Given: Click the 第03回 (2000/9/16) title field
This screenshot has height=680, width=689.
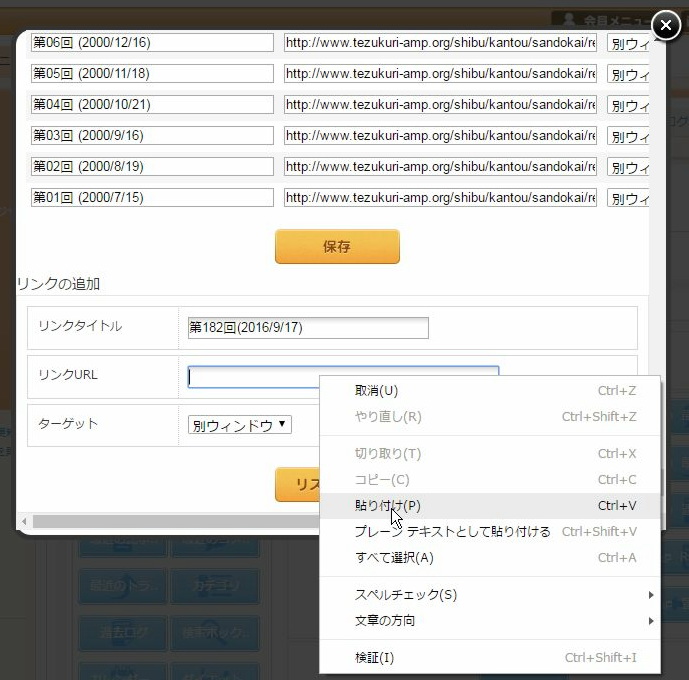Looking at the screenshot, I should tap(152, 136).
